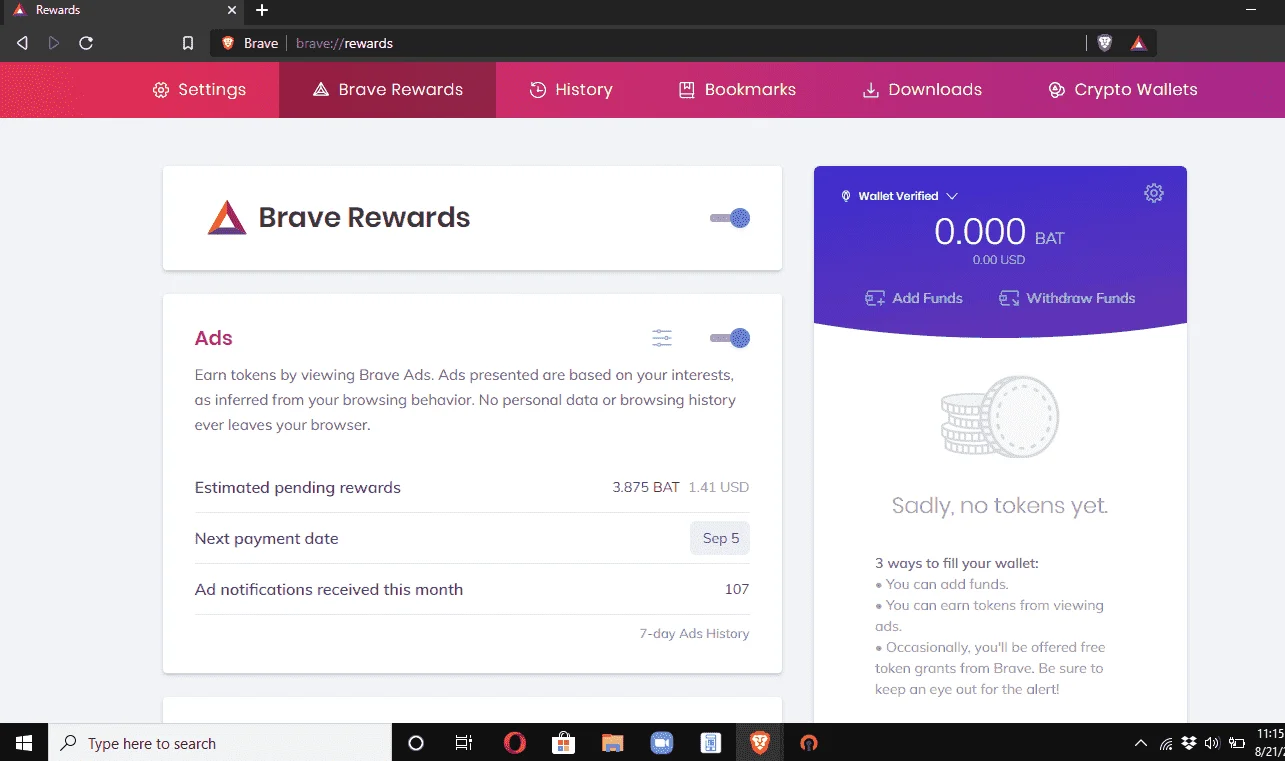
Task: Open Dropbox in the system tray
Action: [x=1189, y=743]
